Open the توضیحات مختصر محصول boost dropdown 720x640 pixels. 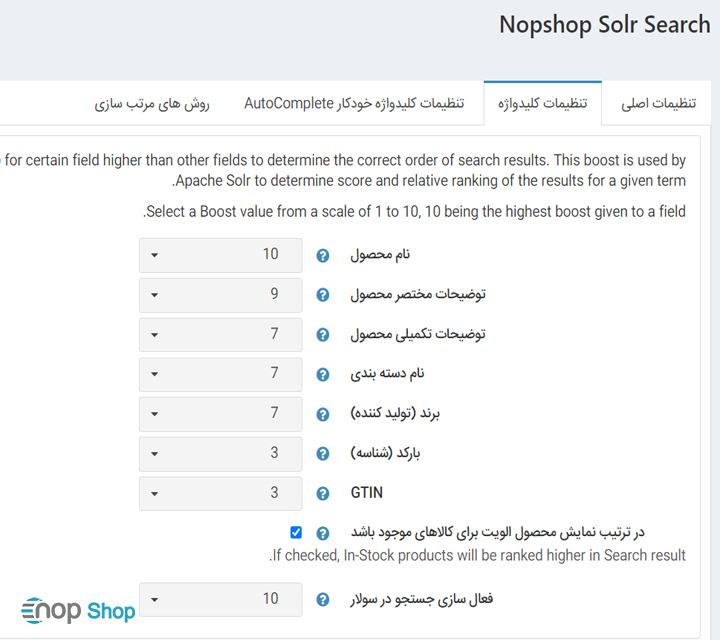220,295
